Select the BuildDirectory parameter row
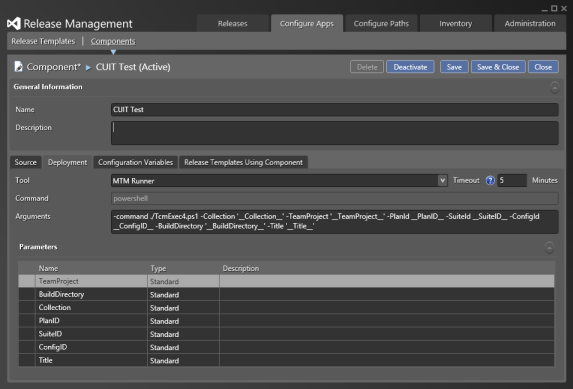The width and height of the screenshot is (573, 389). (286, 294)
